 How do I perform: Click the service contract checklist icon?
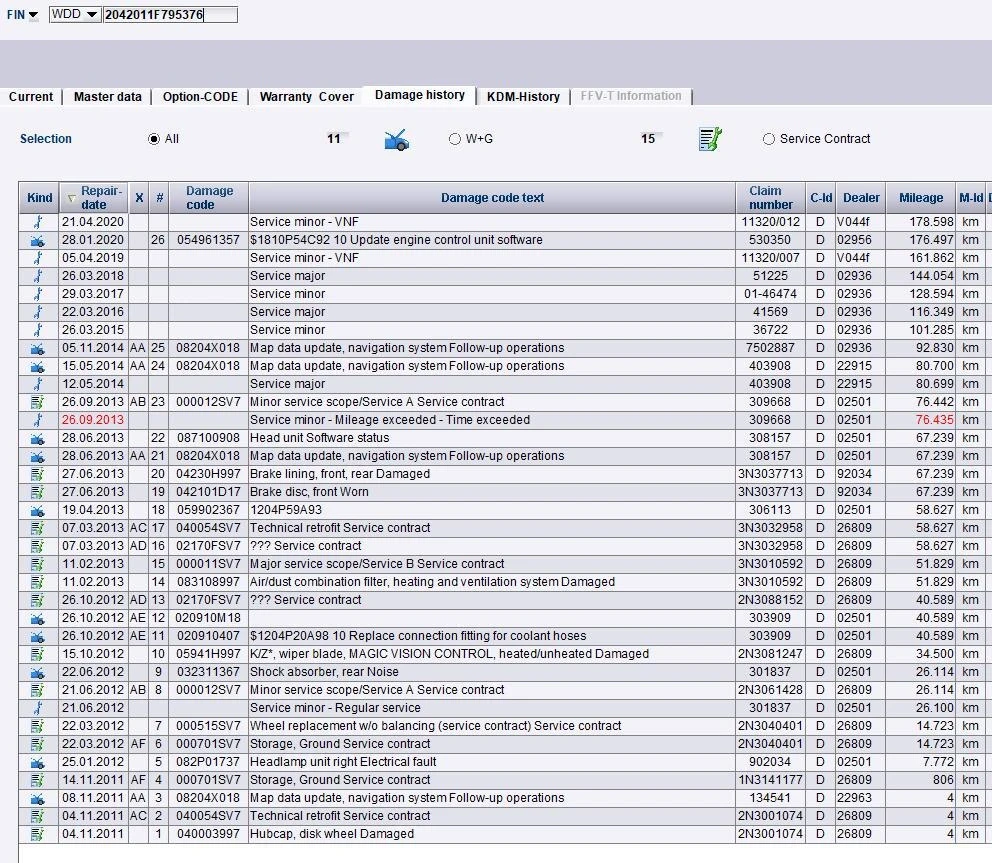tap(710, 139)
